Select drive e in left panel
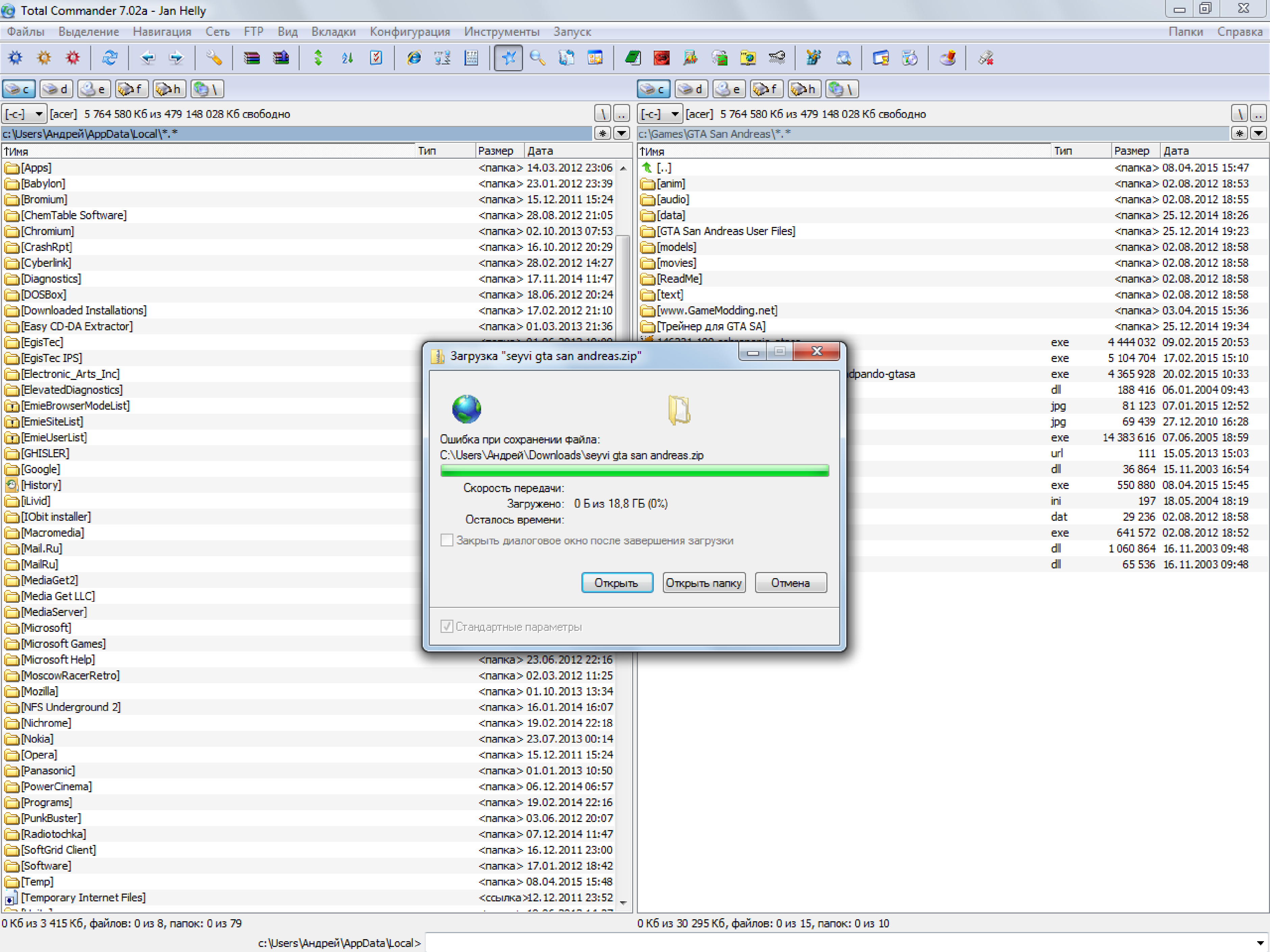 [94, 89]
